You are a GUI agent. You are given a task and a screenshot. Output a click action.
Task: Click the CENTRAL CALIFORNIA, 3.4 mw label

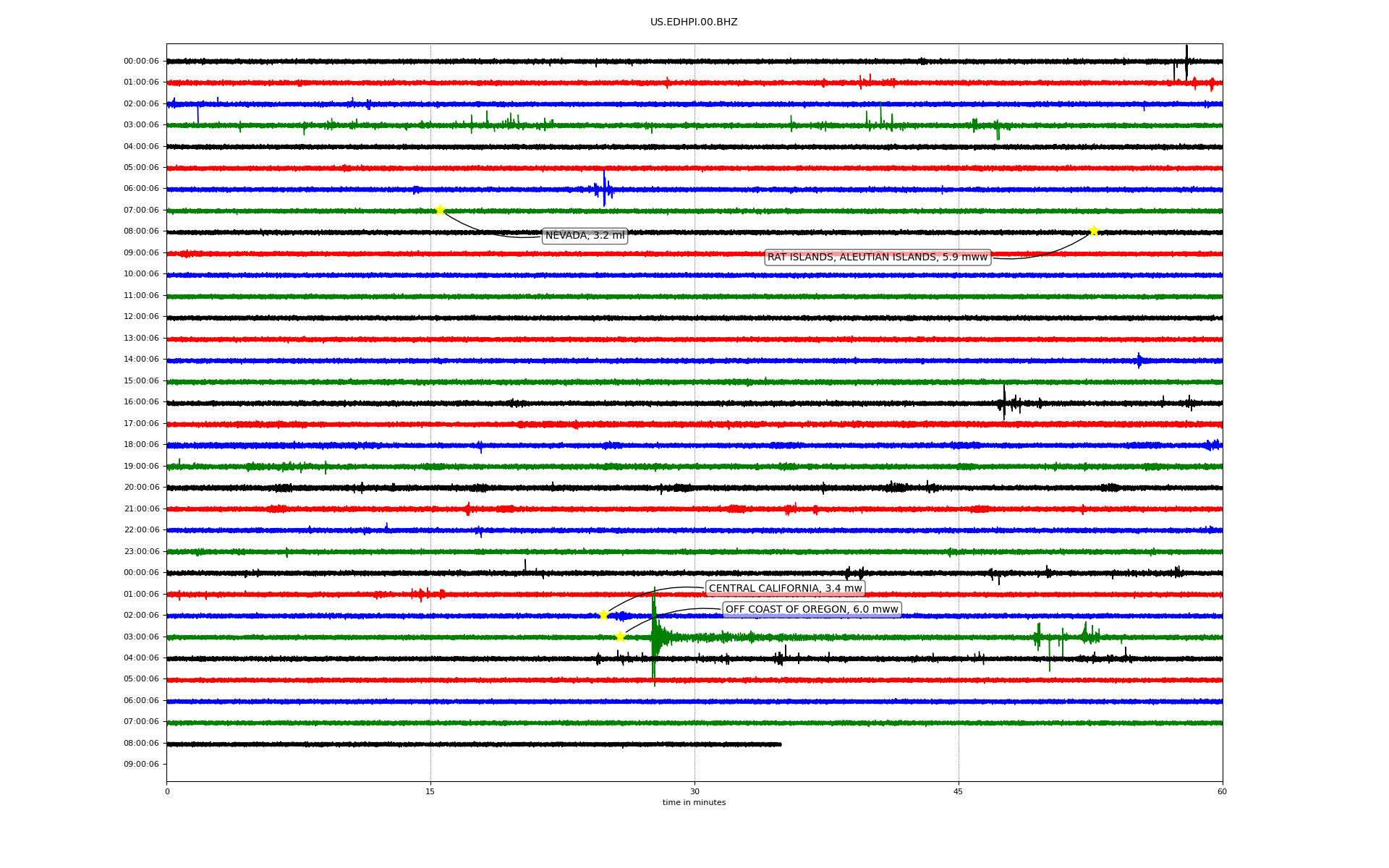785,588
